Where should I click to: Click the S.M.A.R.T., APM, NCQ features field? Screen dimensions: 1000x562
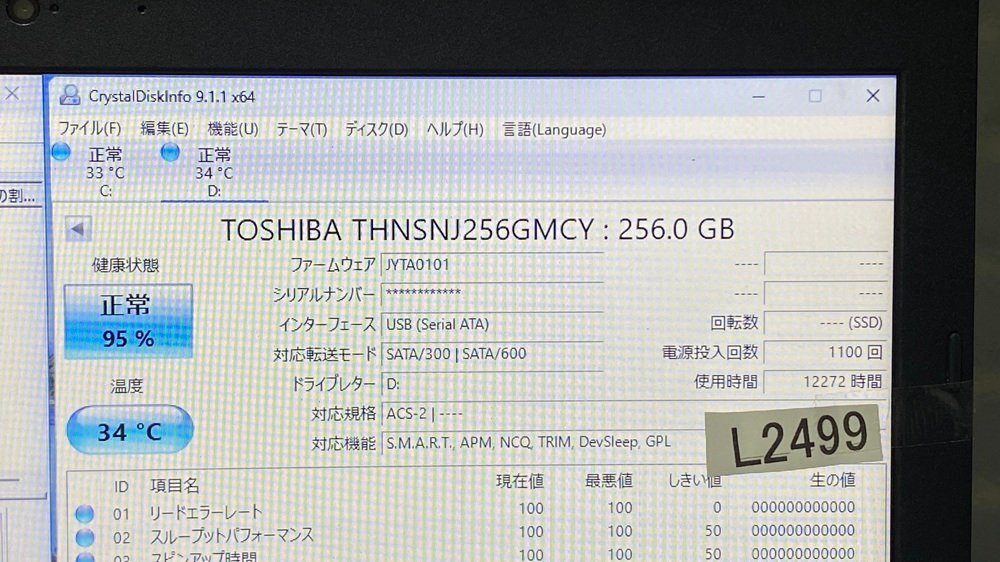click(x=543, y=442)
